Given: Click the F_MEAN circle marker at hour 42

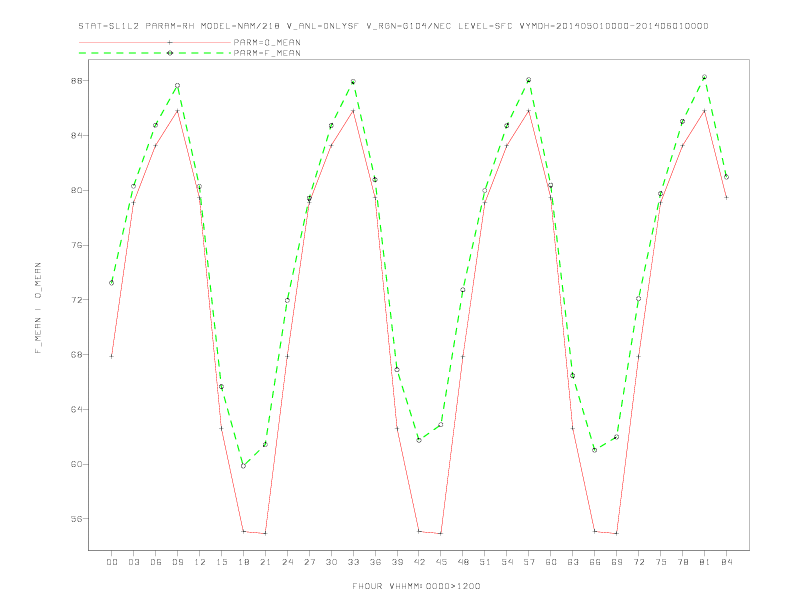Looking at the screenshot, I should pyautogui.click(x=419, y=440).
